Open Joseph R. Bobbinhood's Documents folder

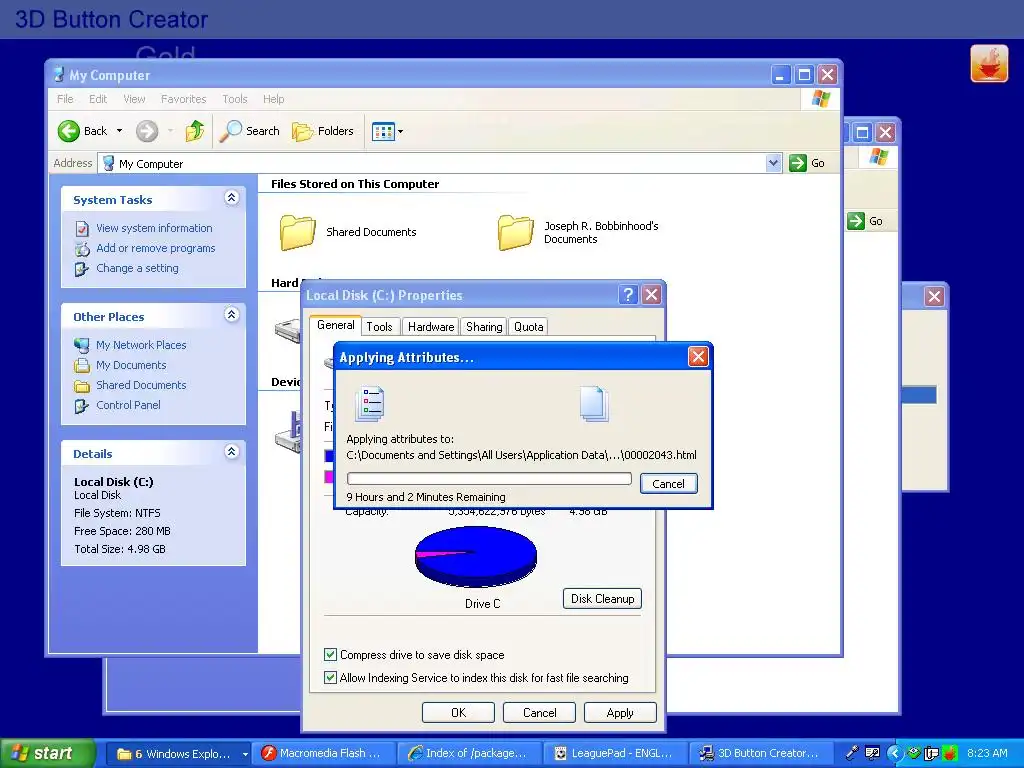(516, 232)
